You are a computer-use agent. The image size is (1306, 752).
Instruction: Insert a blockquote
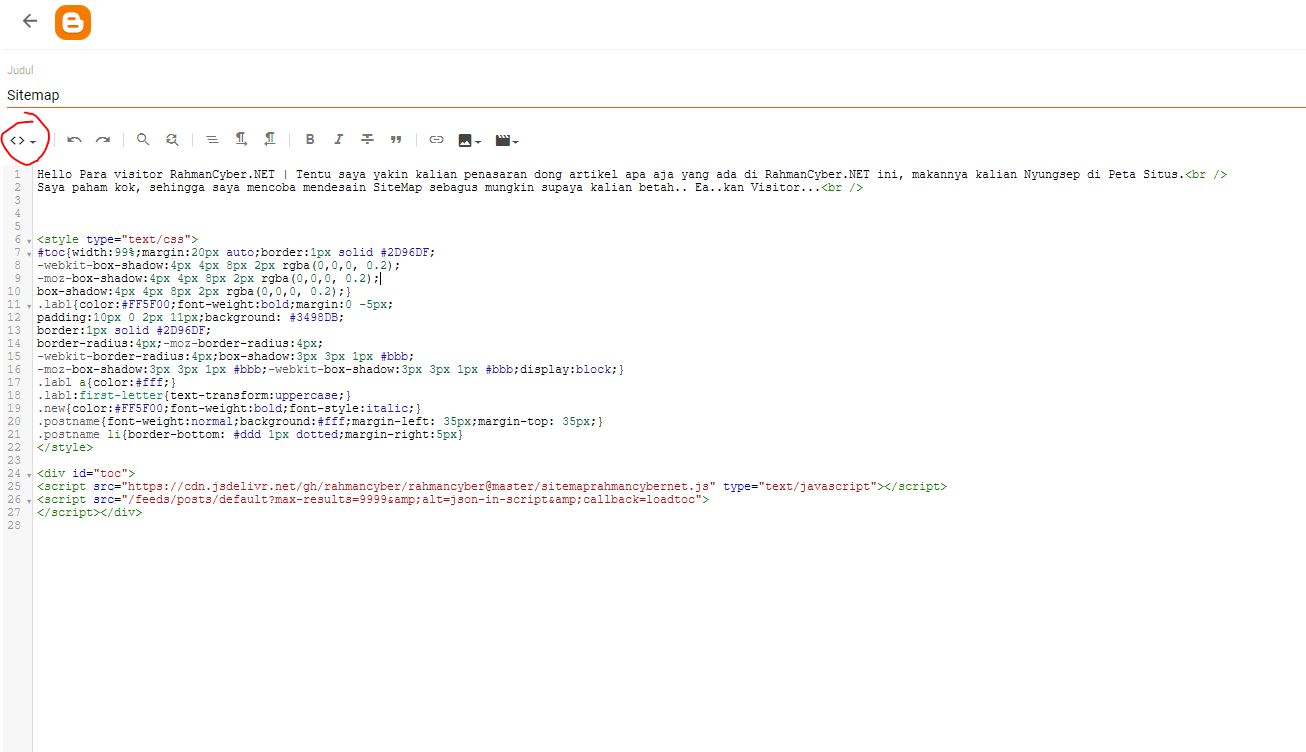pyautogui.click(x=396, y=140)
